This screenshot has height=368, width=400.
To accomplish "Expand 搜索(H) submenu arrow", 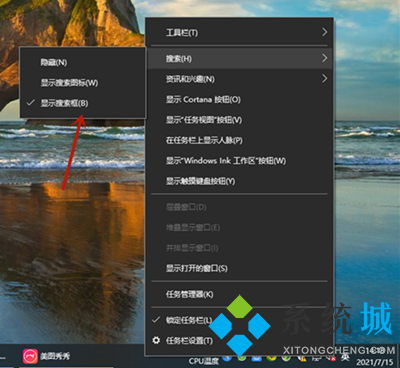I will [x=324, y=59].
